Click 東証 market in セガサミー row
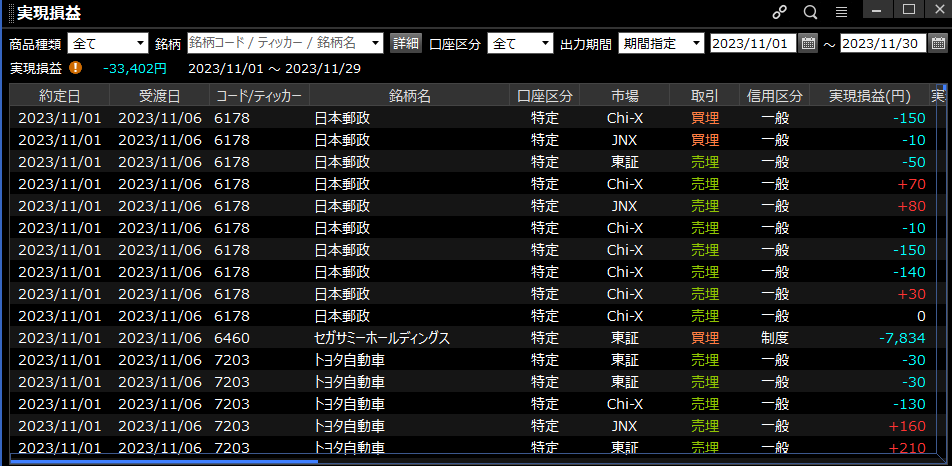The image size is (952, 466). click(x=625, y=338)
